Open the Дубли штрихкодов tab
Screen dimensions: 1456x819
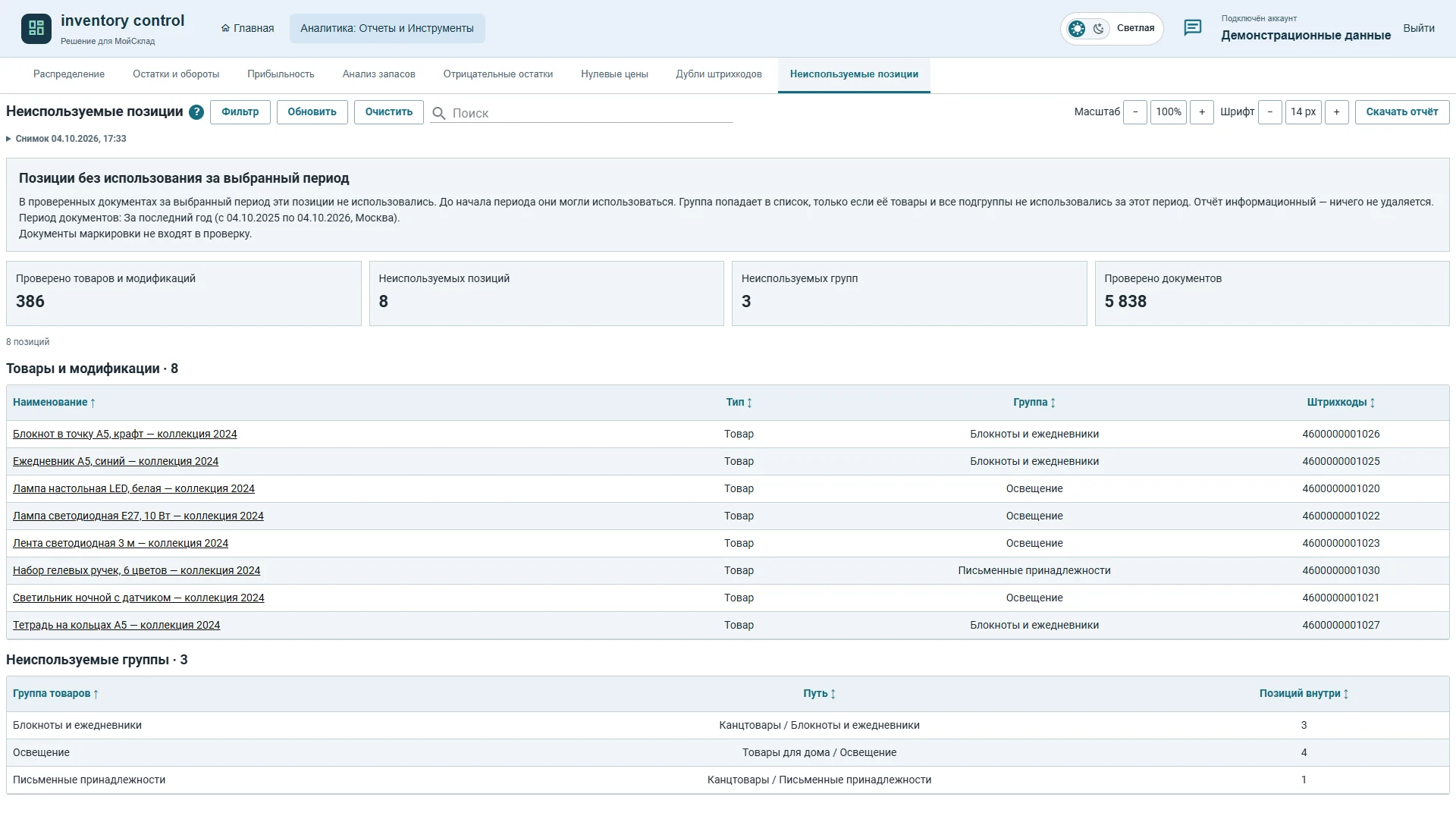719,74
